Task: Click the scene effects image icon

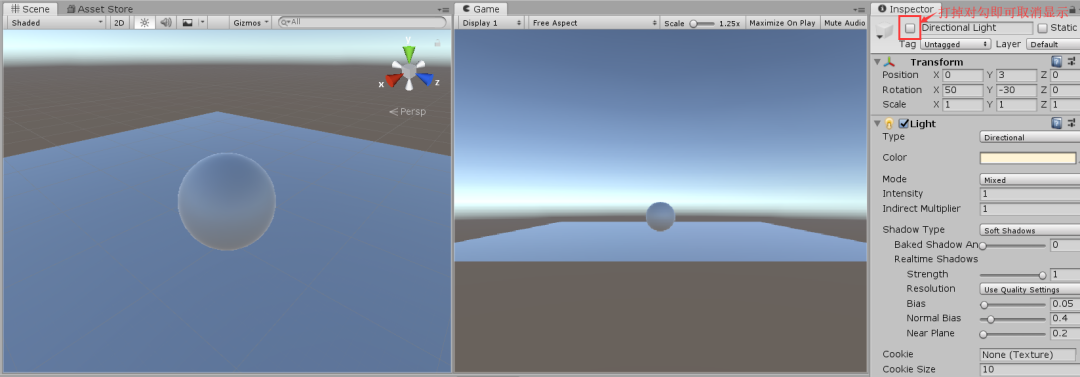Action: pos(187,23)
